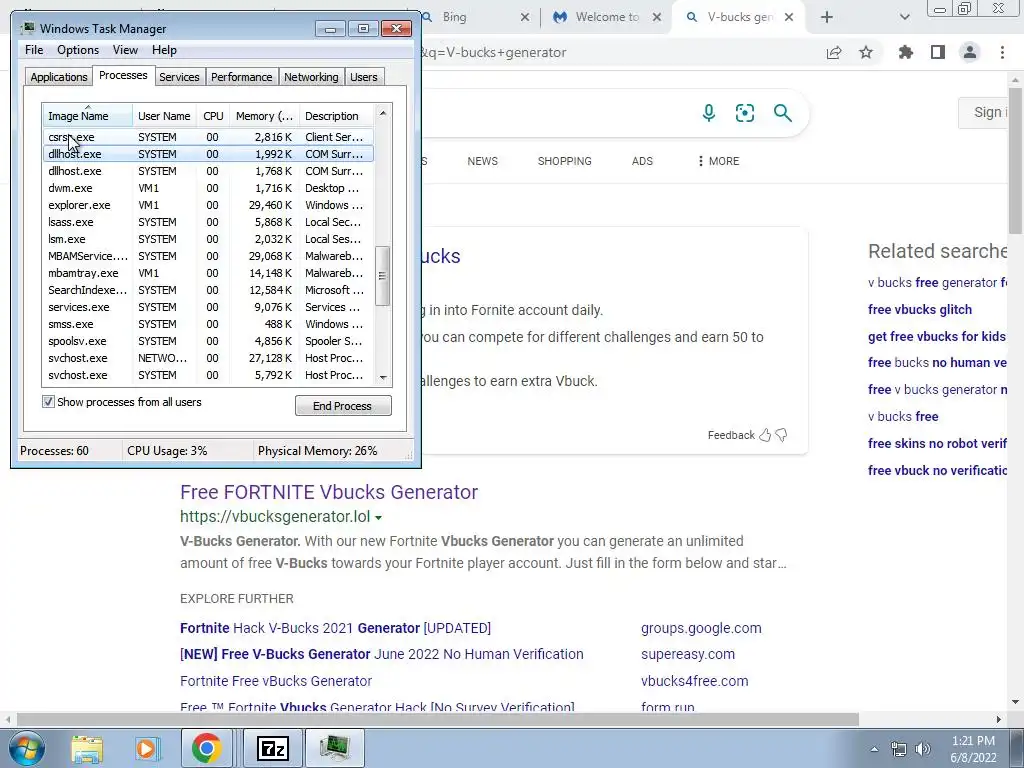Image resolution: width=1024 pixels, height=768 pixels.
Task: Close the Welcome to tab
Action: click(658, 18)
